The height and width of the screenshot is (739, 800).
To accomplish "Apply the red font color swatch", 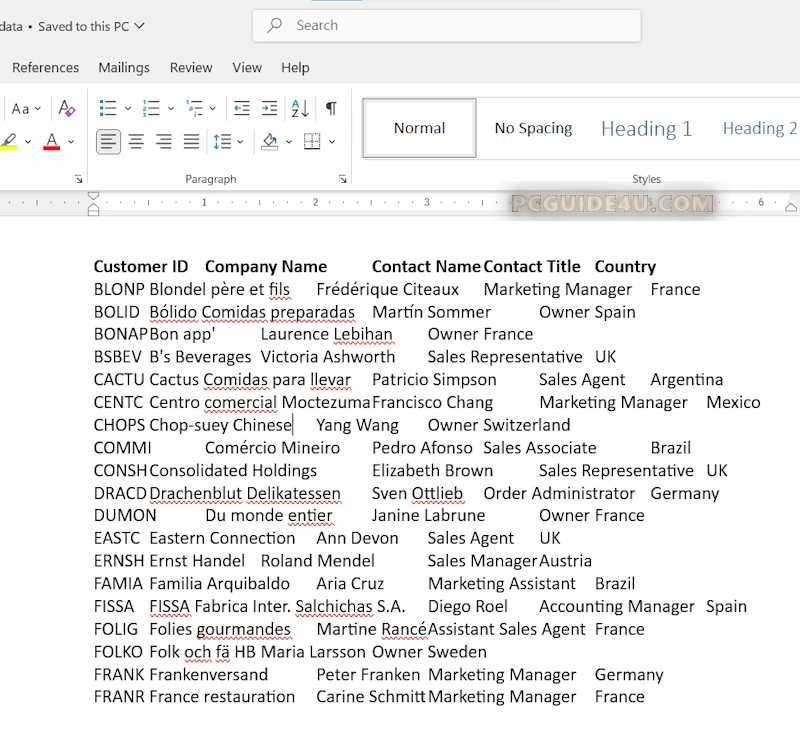I will [x=51, y=141].
